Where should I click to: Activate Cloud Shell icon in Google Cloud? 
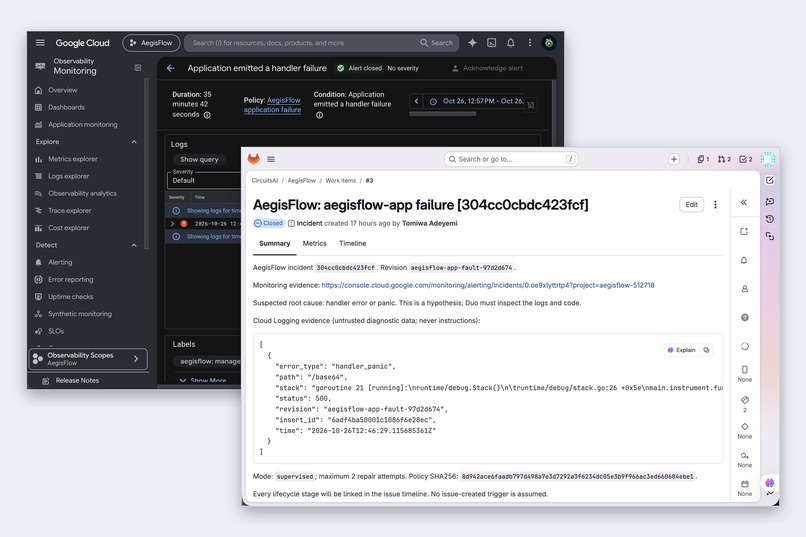(491, 43)
